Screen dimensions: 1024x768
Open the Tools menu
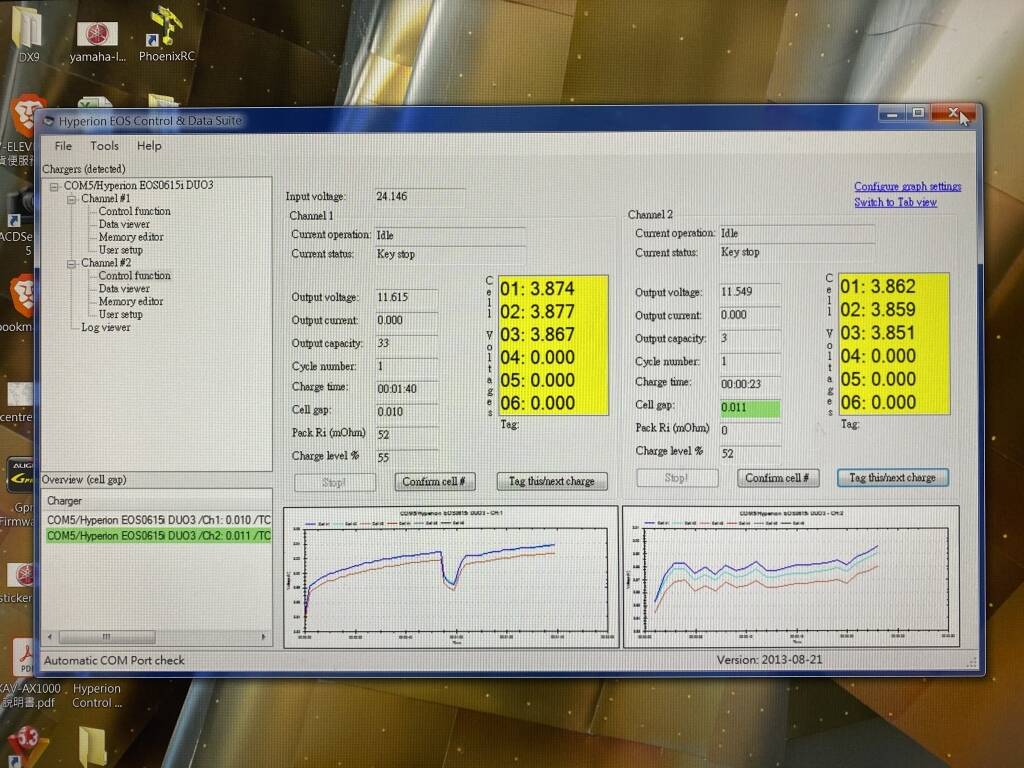(104, 146)
